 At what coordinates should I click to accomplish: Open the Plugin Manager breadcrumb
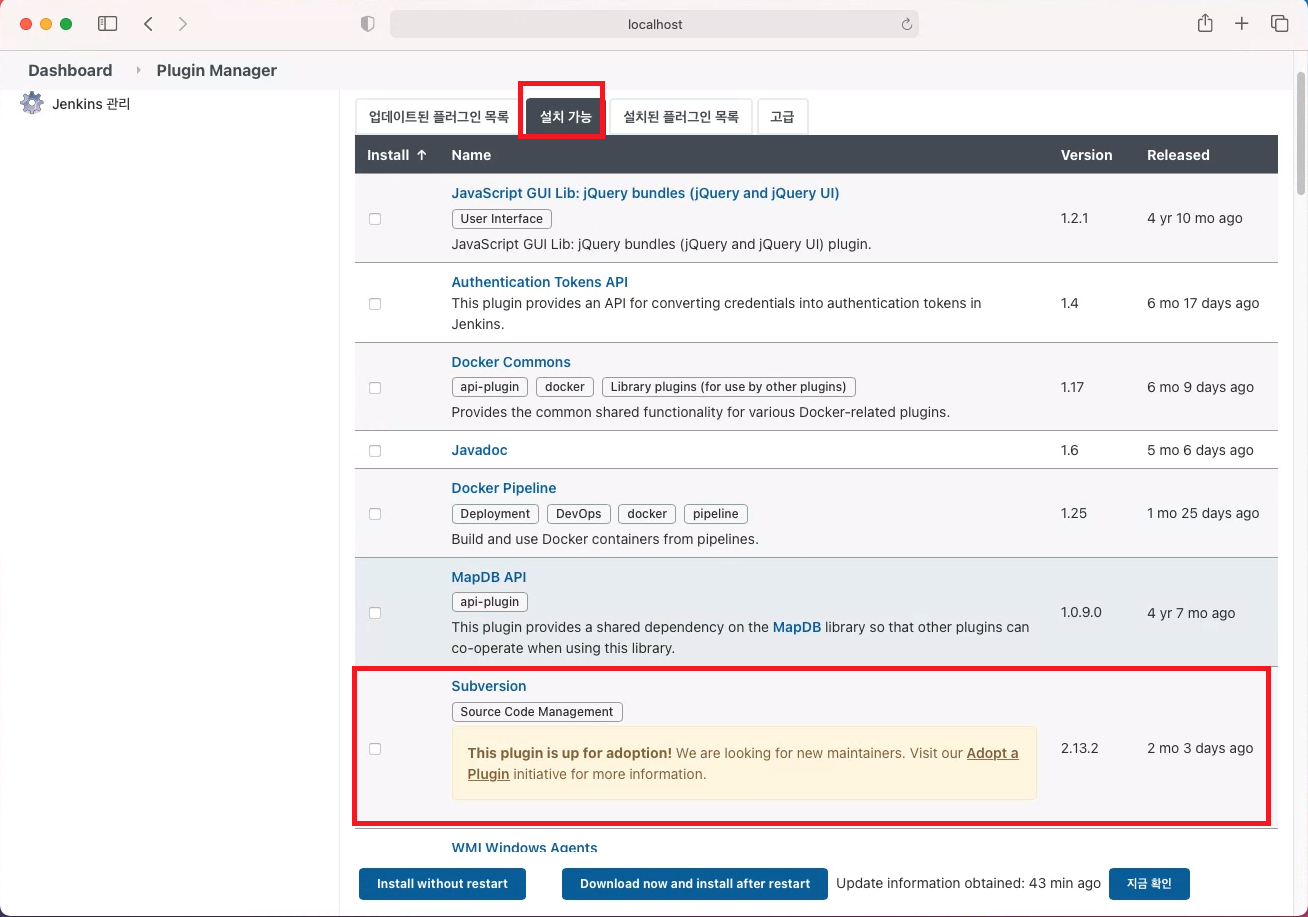pyautogui.click(x=216, y=70)
